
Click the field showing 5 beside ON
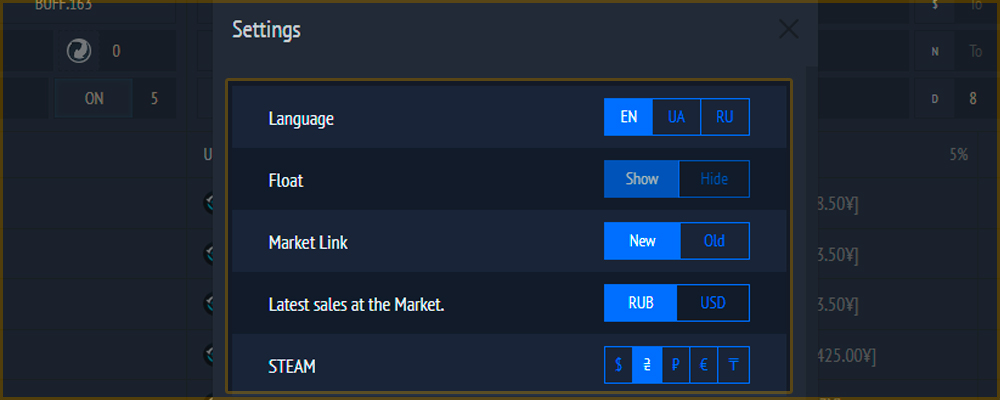coord(154,98)
